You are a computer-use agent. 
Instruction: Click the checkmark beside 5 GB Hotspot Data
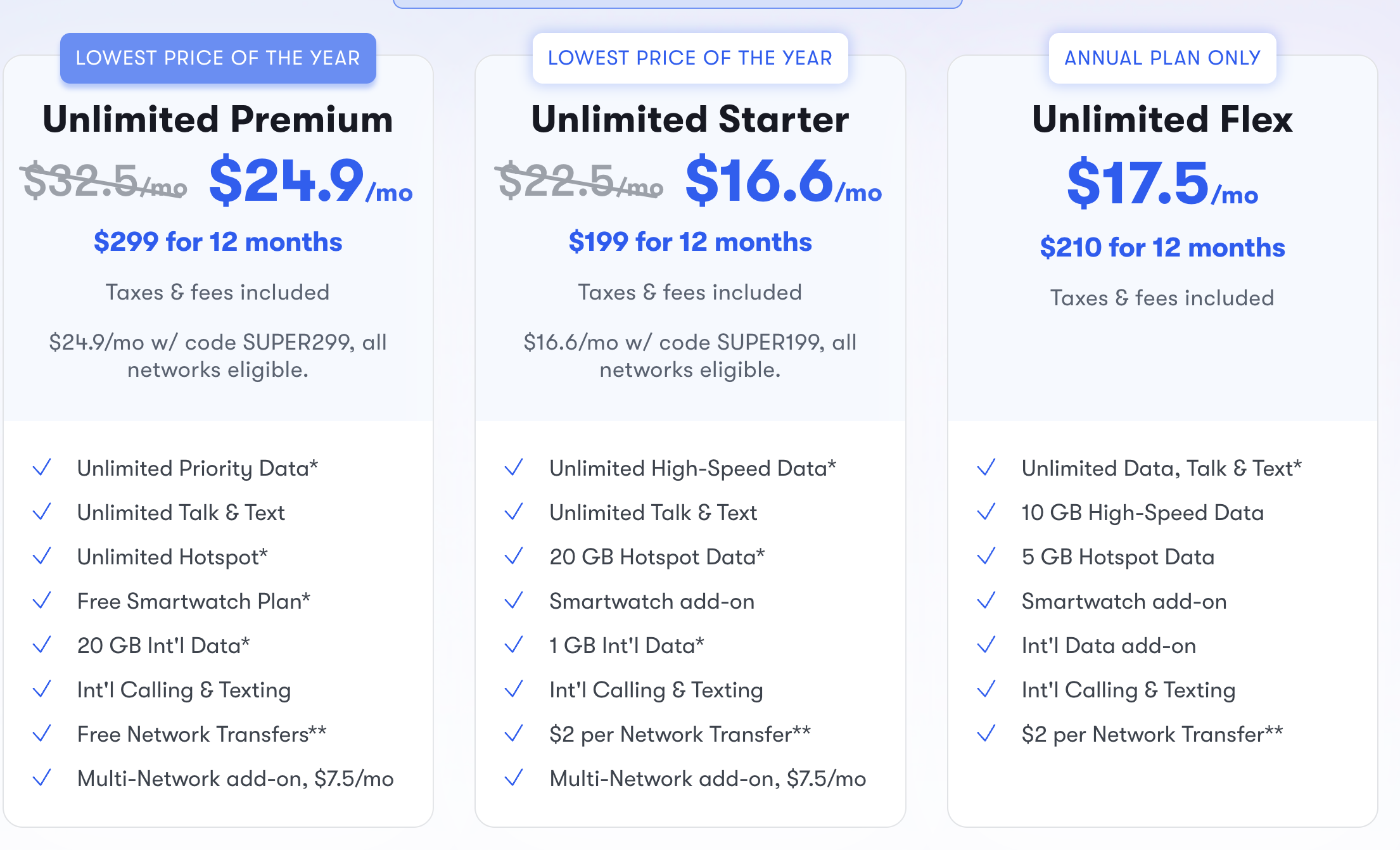tap(986, 557)
